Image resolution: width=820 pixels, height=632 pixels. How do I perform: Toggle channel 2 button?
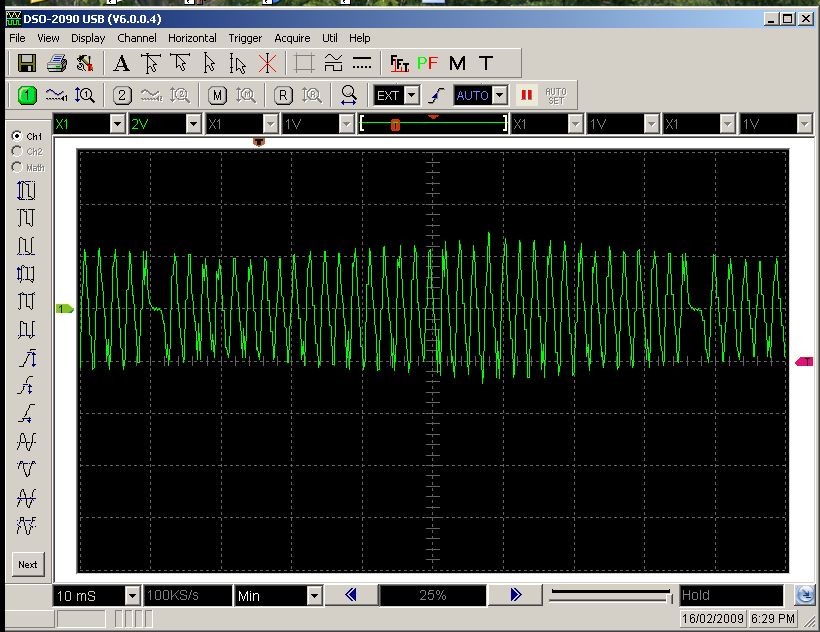(x=122, y=95)
